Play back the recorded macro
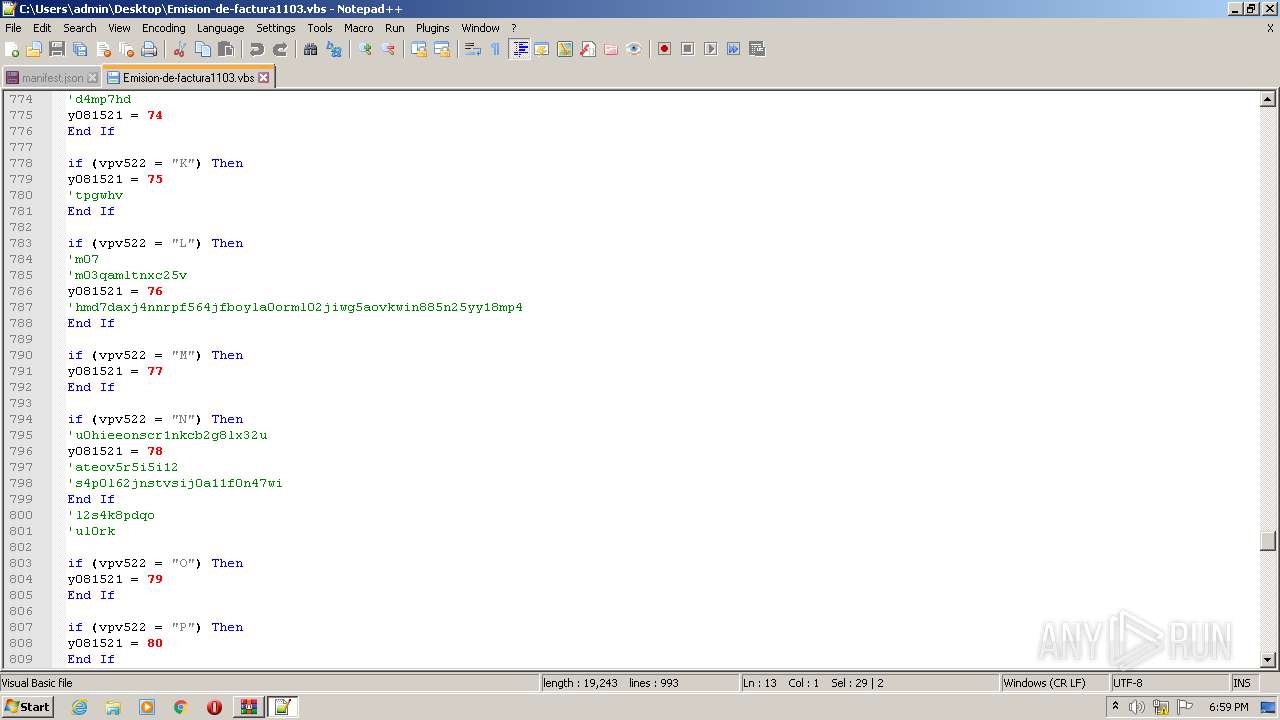1280x720 pixels. tap(710, 49)
